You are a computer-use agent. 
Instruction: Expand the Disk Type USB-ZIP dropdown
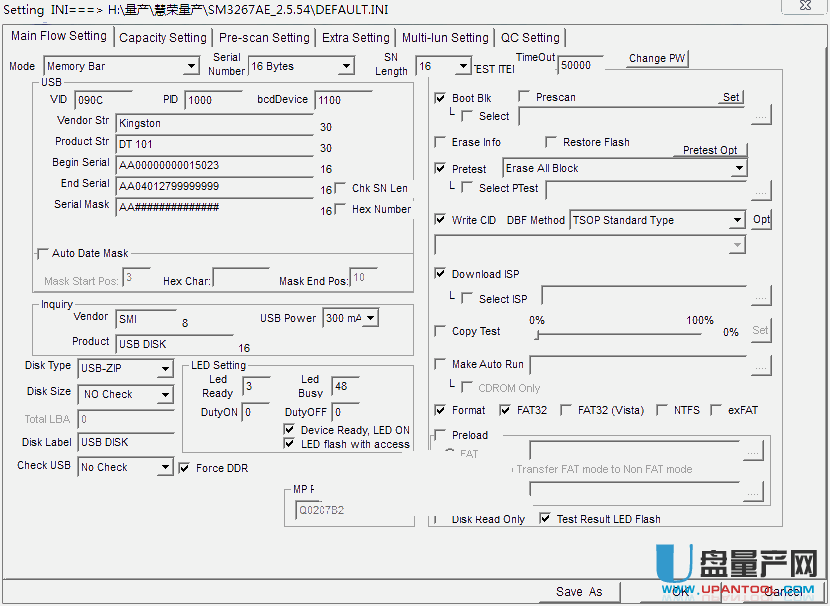click(x=165, y=369)
